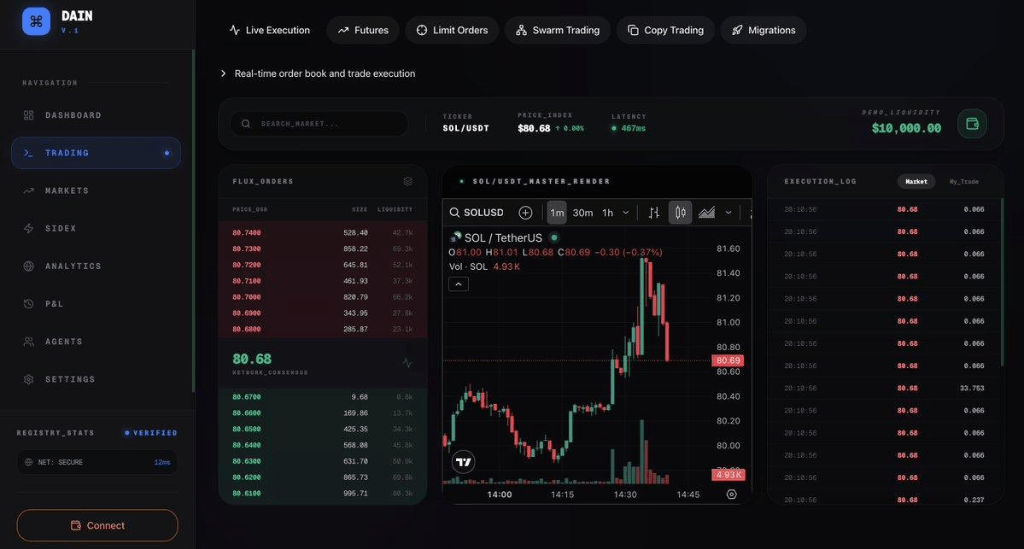
Task: Switch execution log to My_Trade view
Action: [x=964, y=181]
